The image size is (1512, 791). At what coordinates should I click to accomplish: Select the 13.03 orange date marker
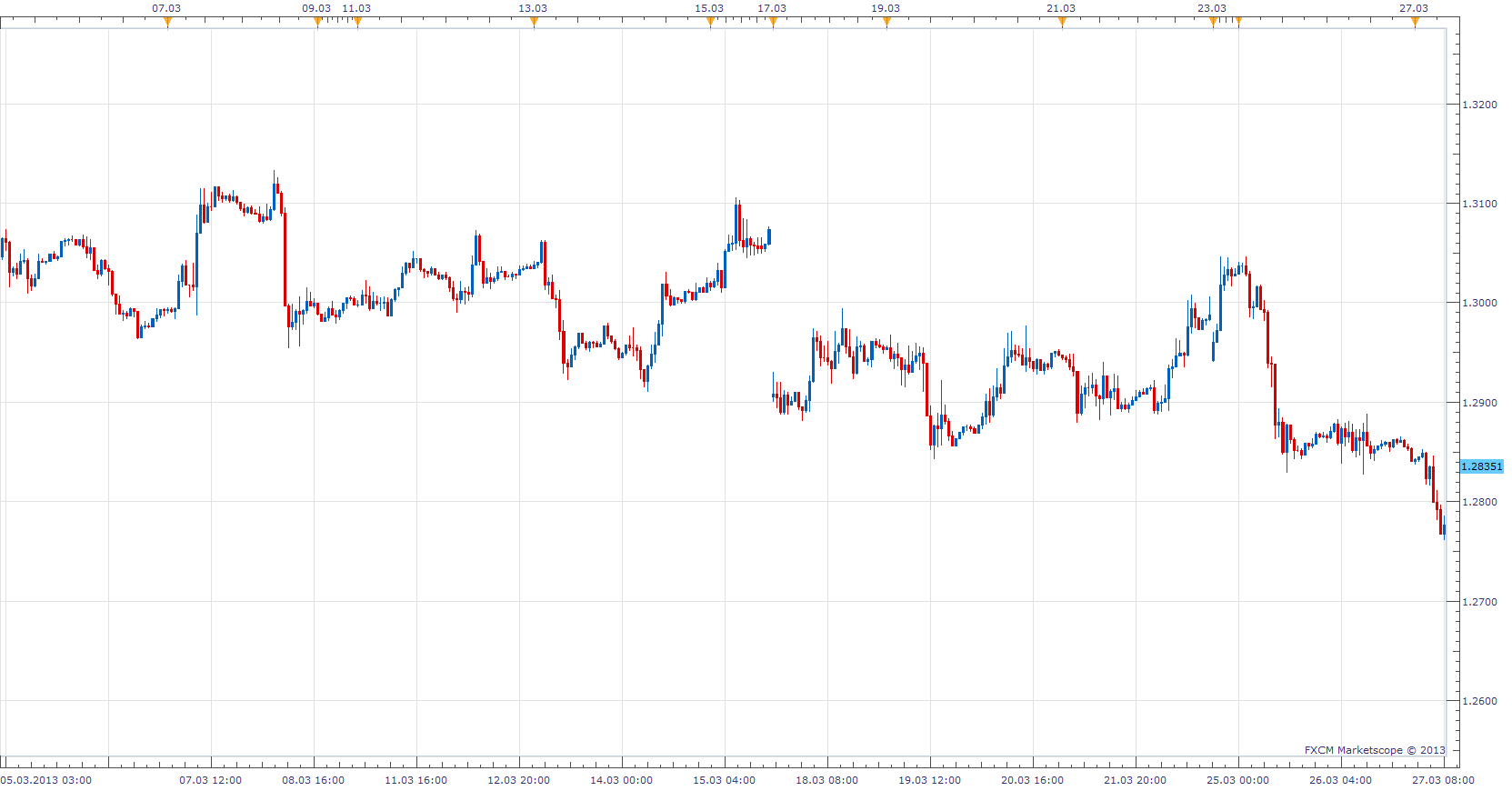coord(534,23)
